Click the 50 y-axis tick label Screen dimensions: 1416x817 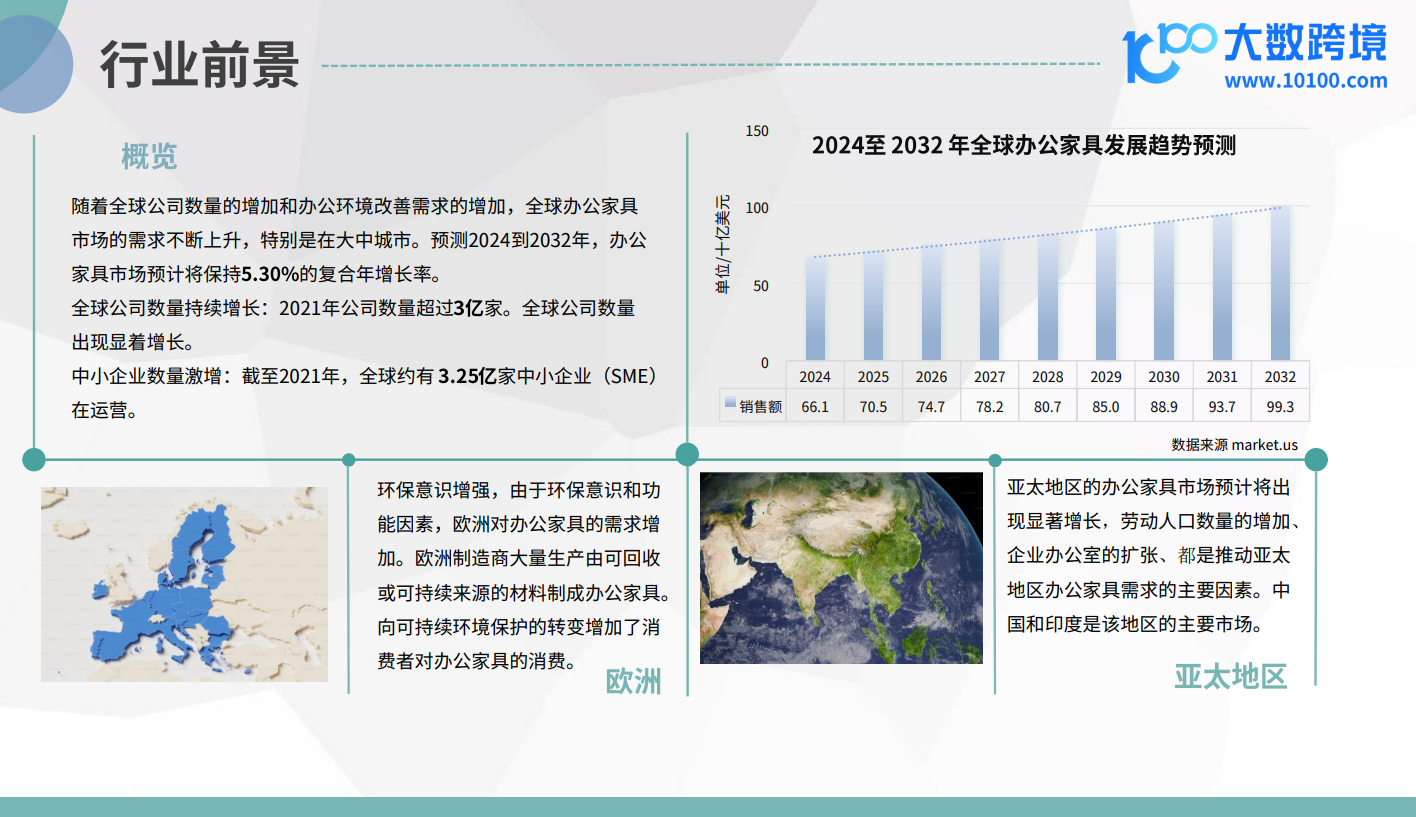(x=761, y=285)
